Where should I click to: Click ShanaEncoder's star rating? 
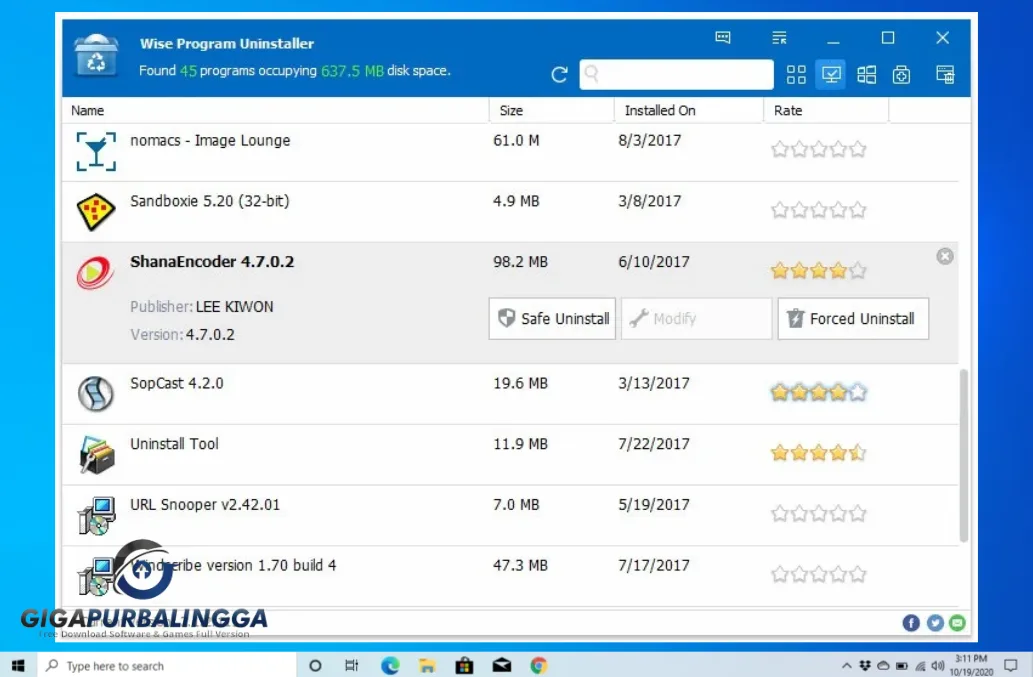click(x=818, y=271)
